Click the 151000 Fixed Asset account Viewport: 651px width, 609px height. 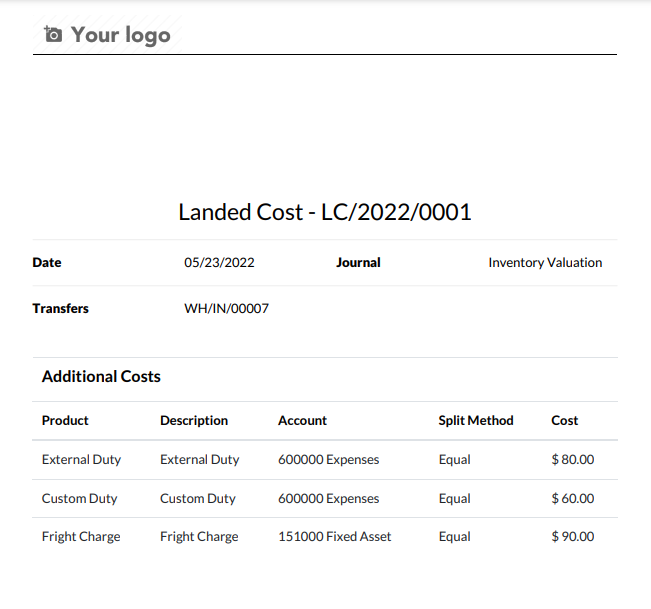click(335, 536)
